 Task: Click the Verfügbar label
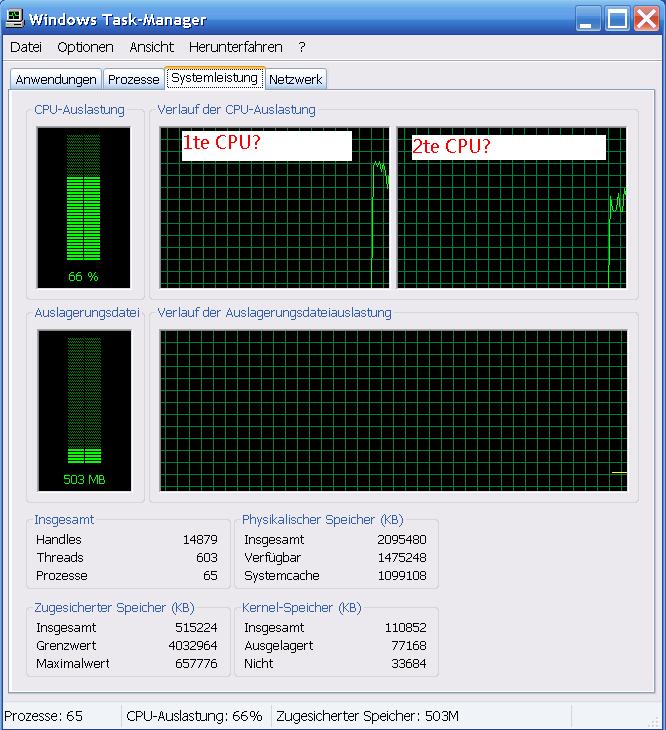click(273, 558)
